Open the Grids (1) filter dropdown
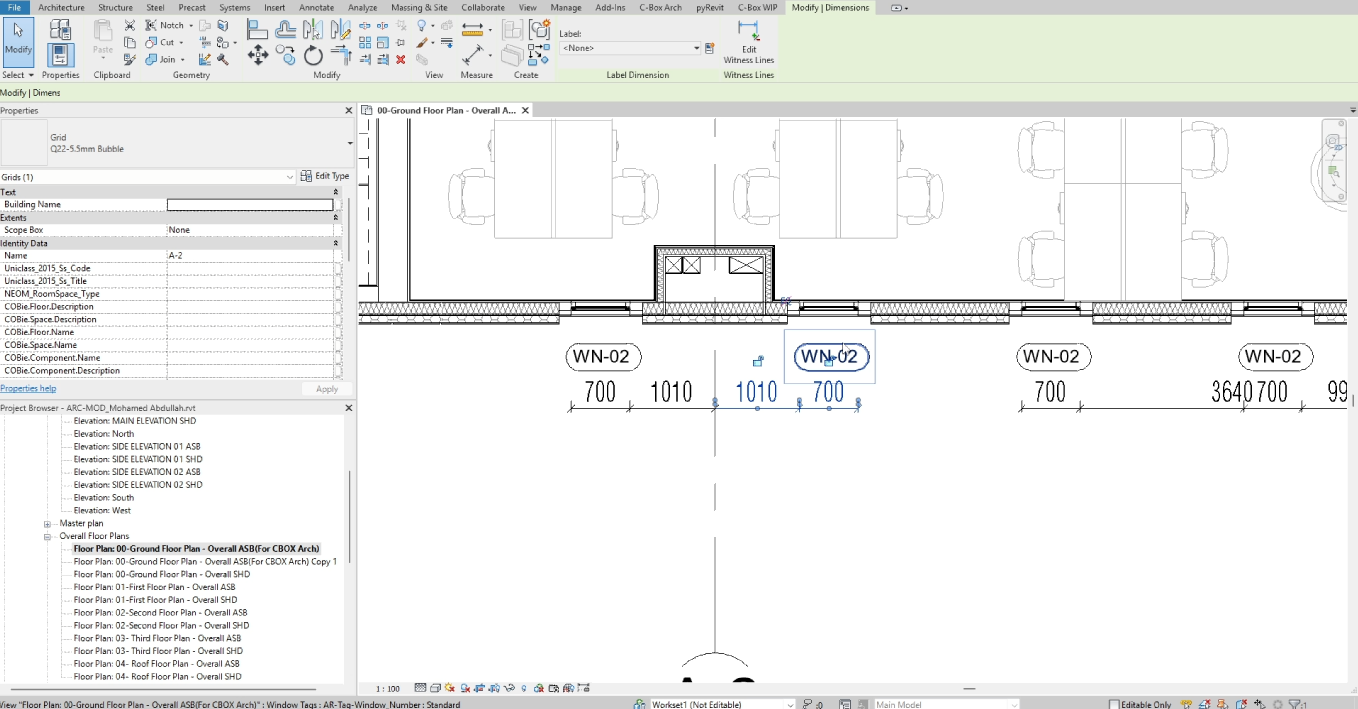The height and width of the screenshot is (709, 1358). 290,177
